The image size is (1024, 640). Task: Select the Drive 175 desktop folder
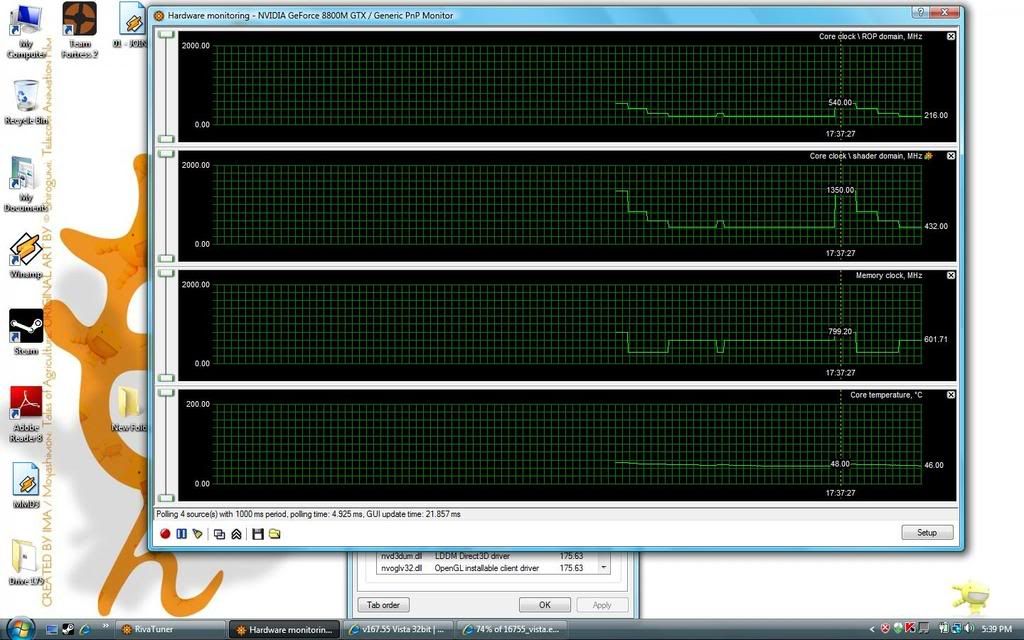click(x=26, y=562)
